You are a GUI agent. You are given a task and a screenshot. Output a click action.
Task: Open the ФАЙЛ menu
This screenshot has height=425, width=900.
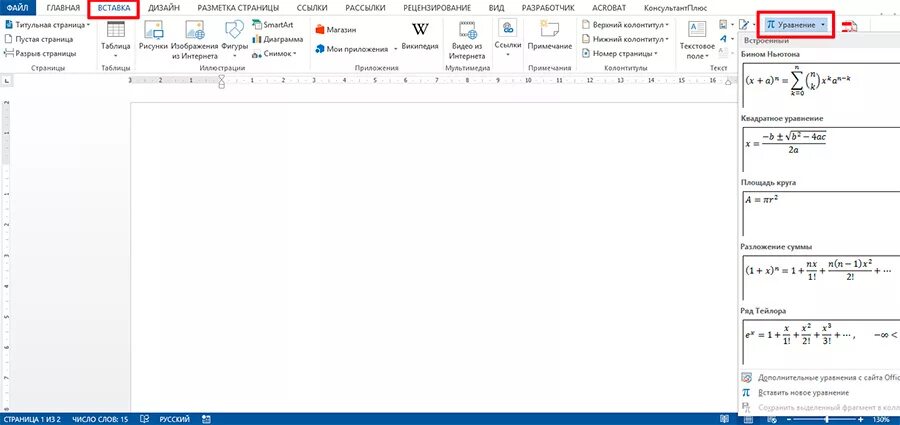17,8
